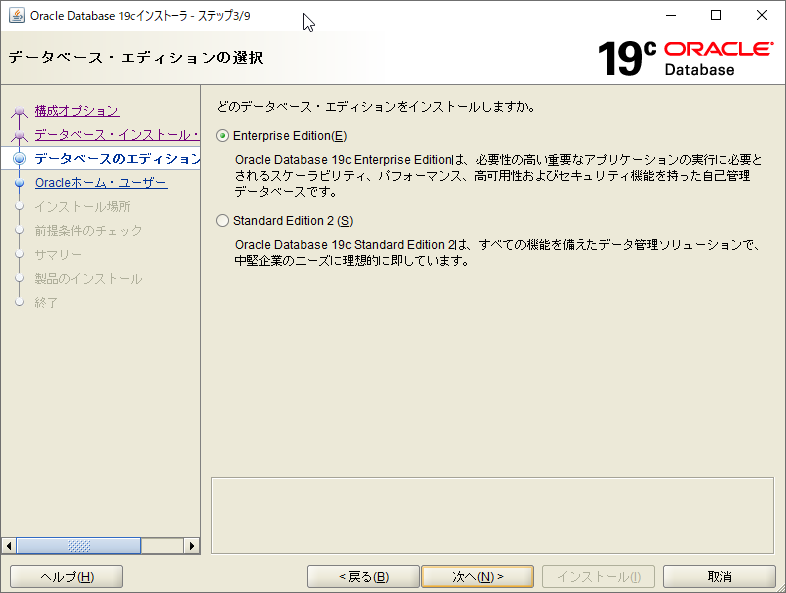Click right arrow of sidebar scrollbar

tap(191, 545)
